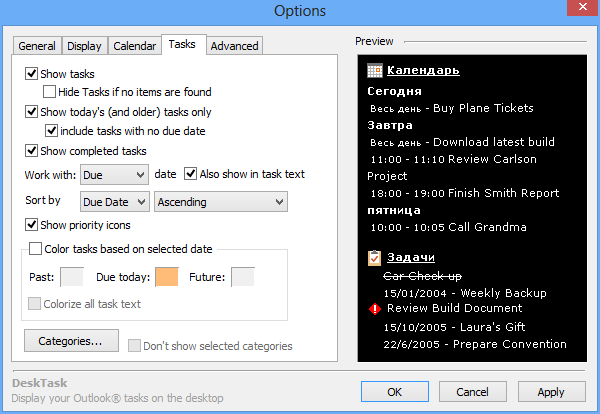This screenshot has width=600, height=414.
Task: Click the red high-priority icon in preview
Action: (x=375, y=309)
